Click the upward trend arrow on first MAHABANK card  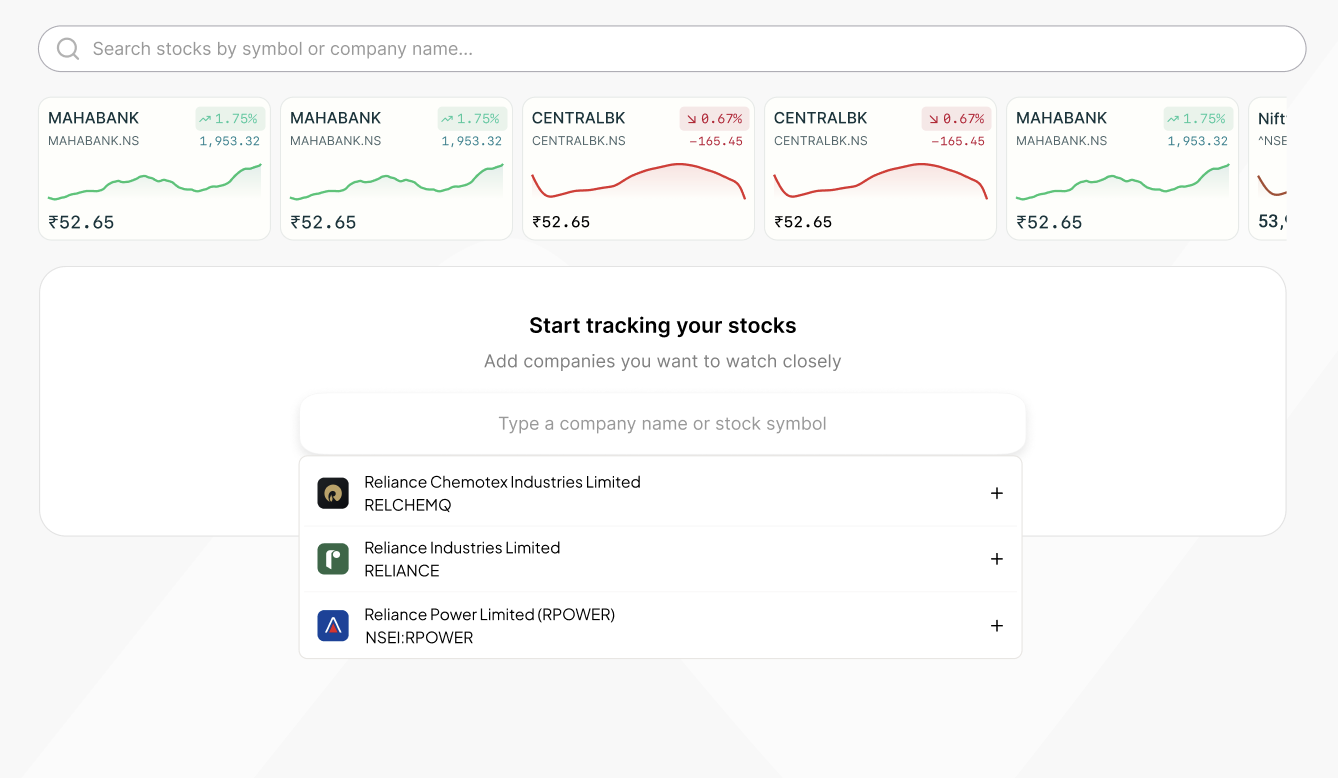tap(206, 117)
